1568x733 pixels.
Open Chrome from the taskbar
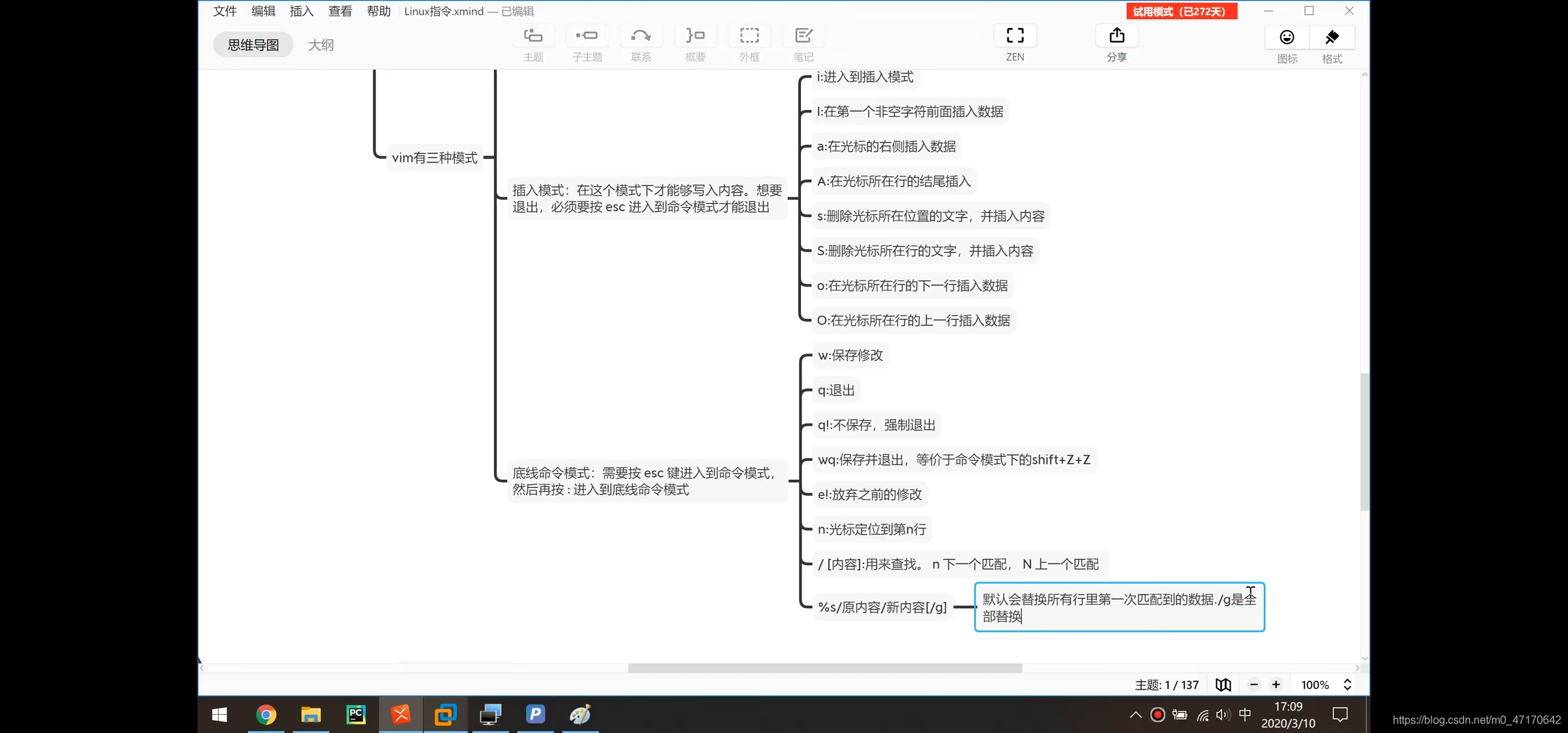pos(266,715)
